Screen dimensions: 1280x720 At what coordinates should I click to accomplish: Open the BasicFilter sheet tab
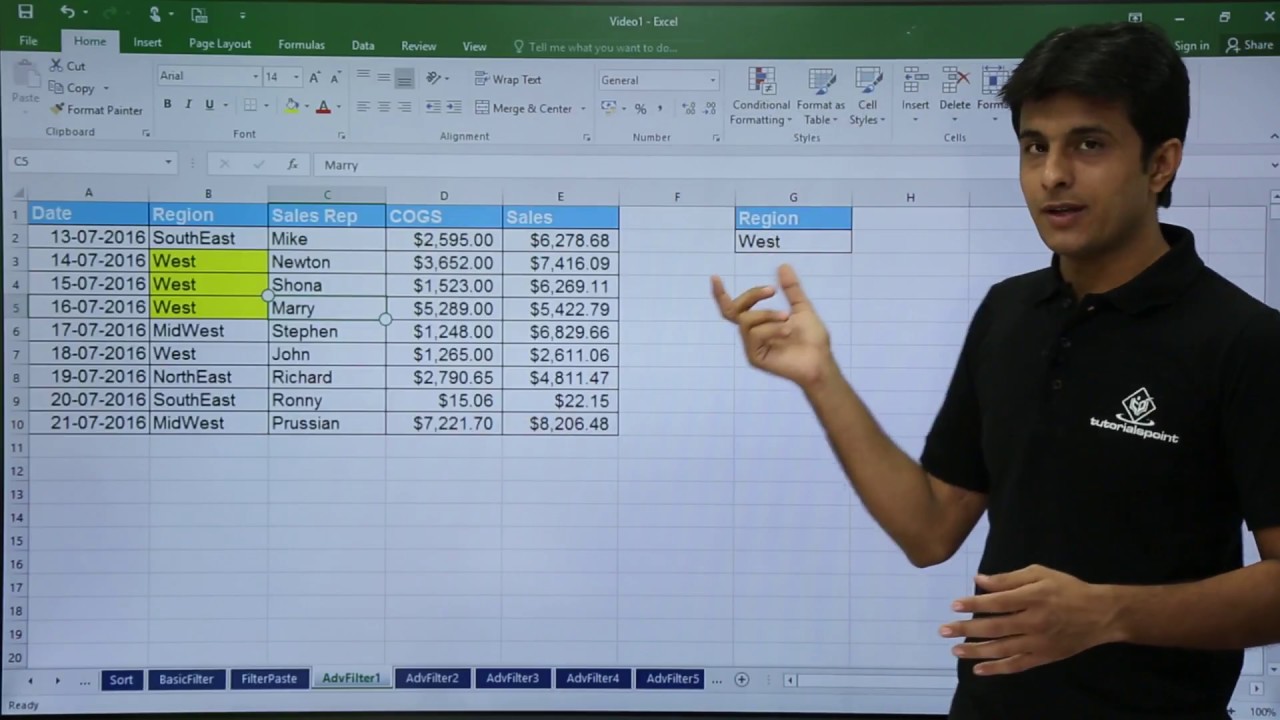[186, 679]
